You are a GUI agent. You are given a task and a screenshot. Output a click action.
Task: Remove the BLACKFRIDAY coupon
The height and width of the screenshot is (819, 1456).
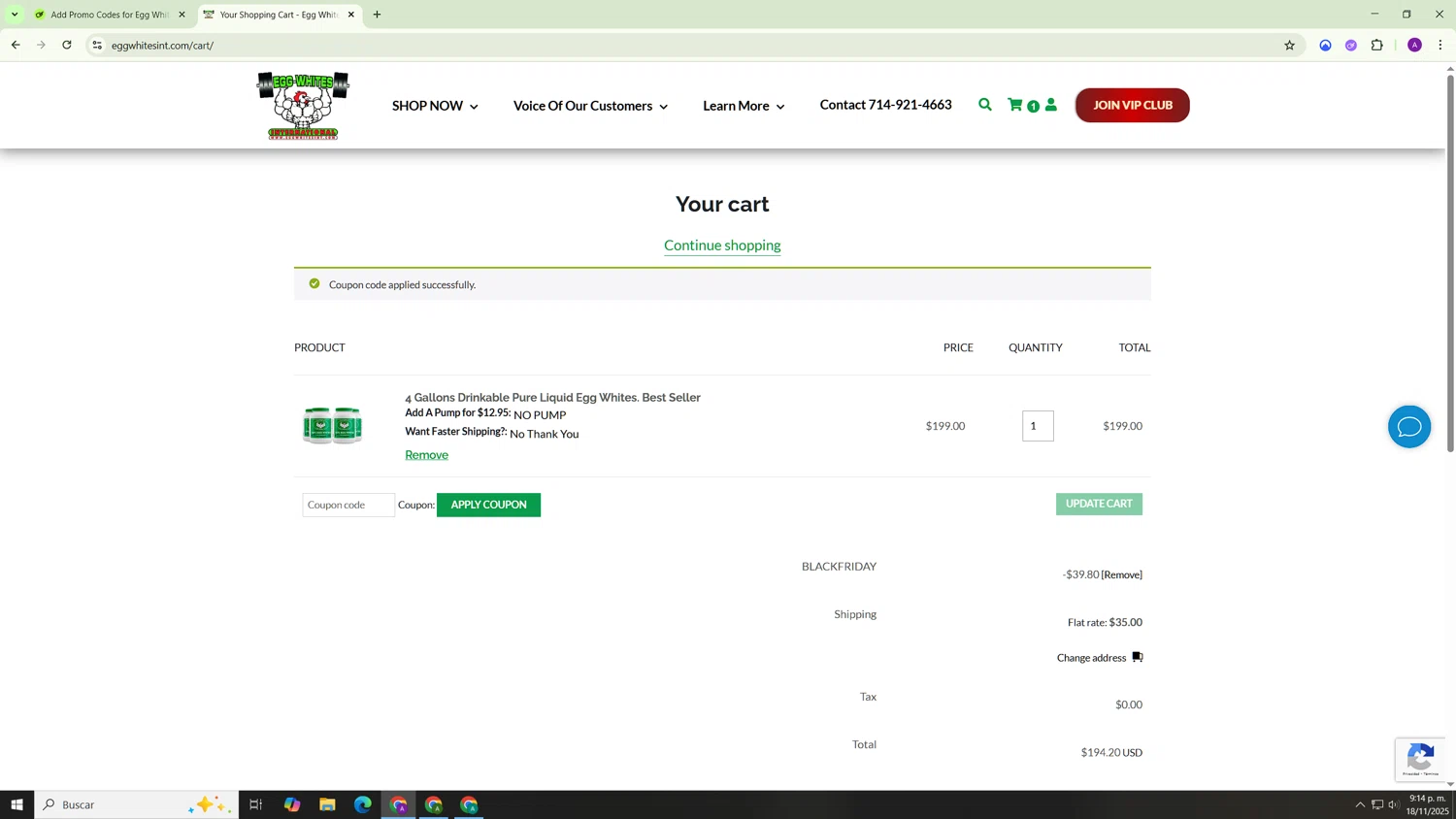[1121, 574]
